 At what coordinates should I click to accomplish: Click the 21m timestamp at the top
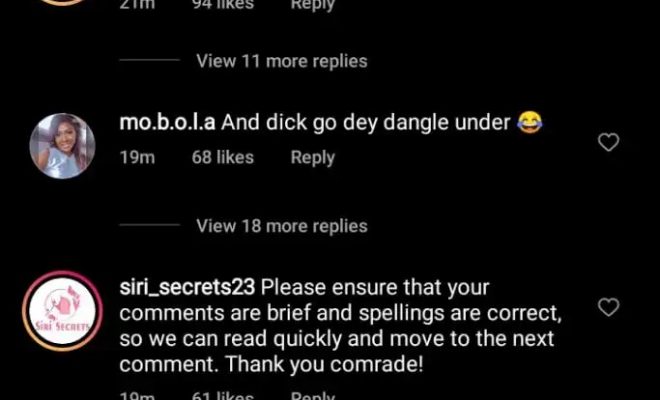tap(137, 5)
